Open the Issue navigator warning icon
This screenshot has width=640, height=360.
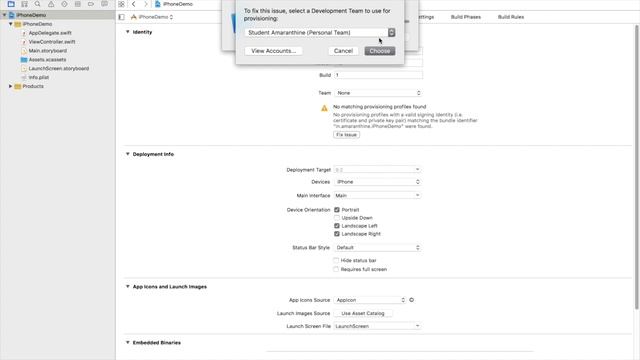(x=51, y=4)
